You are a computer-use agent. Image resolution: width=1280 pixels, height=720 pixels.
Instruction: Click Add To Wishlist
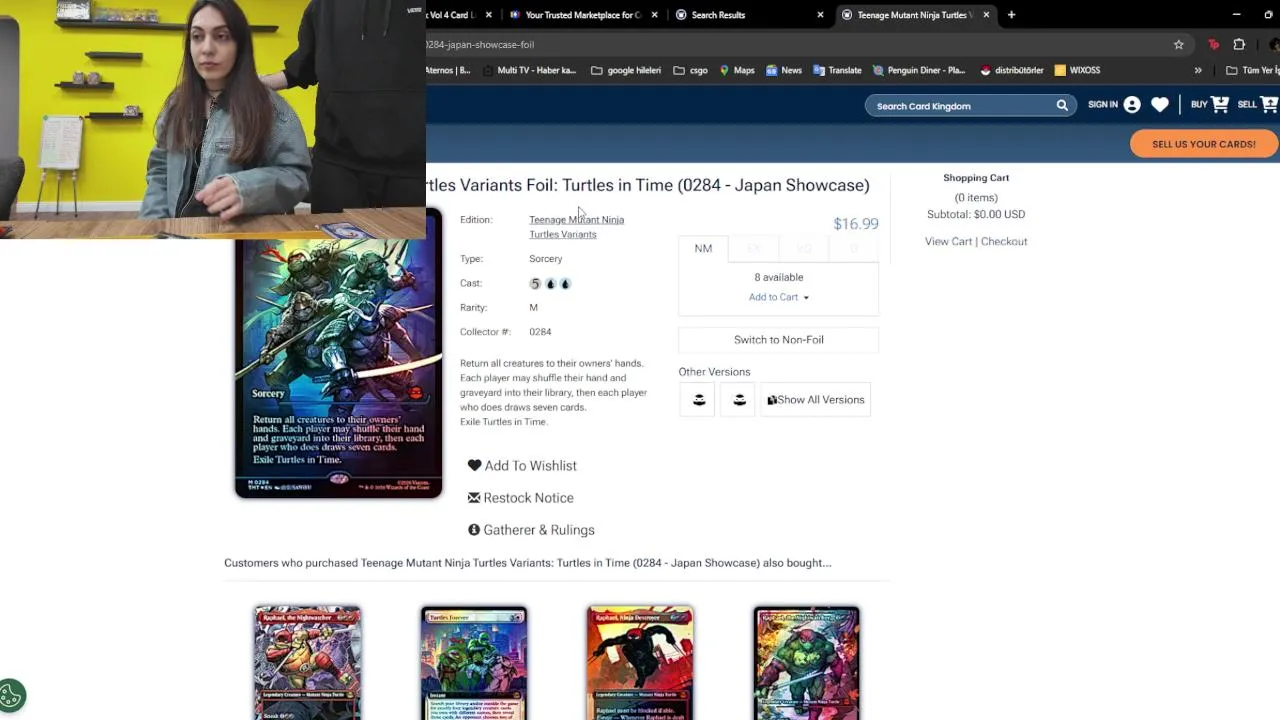tap(522, 466)
